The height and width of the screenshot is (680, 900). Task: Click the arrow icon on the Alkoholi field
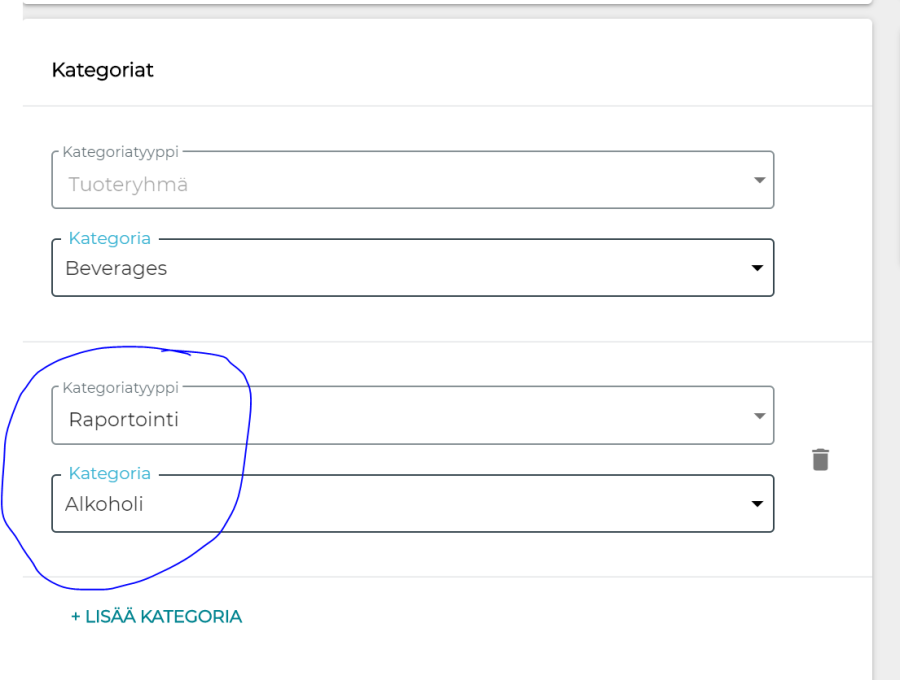click(757, 504)
